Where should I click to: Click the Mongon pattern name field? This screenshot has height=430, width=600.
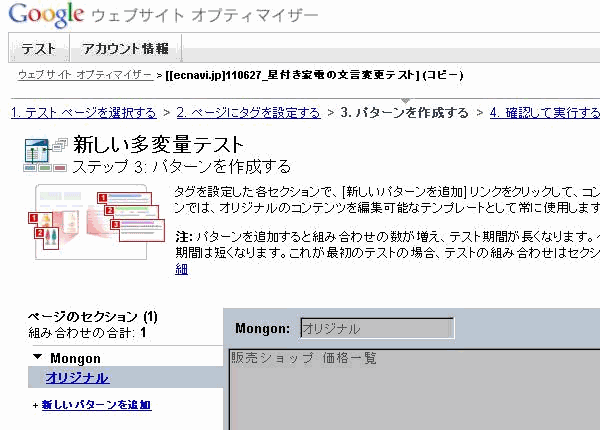click(x=377, y=328)
